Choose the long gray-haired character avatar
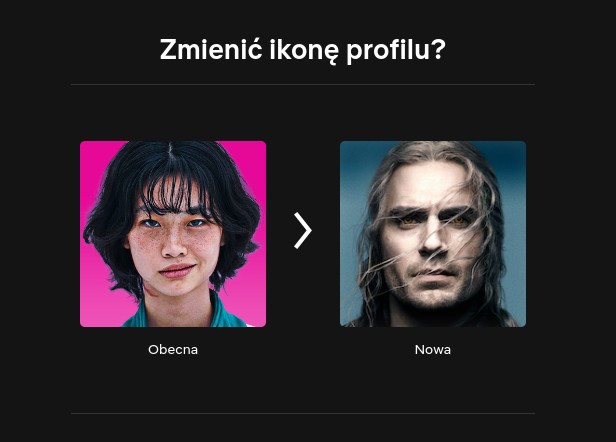 pos(433,234)
